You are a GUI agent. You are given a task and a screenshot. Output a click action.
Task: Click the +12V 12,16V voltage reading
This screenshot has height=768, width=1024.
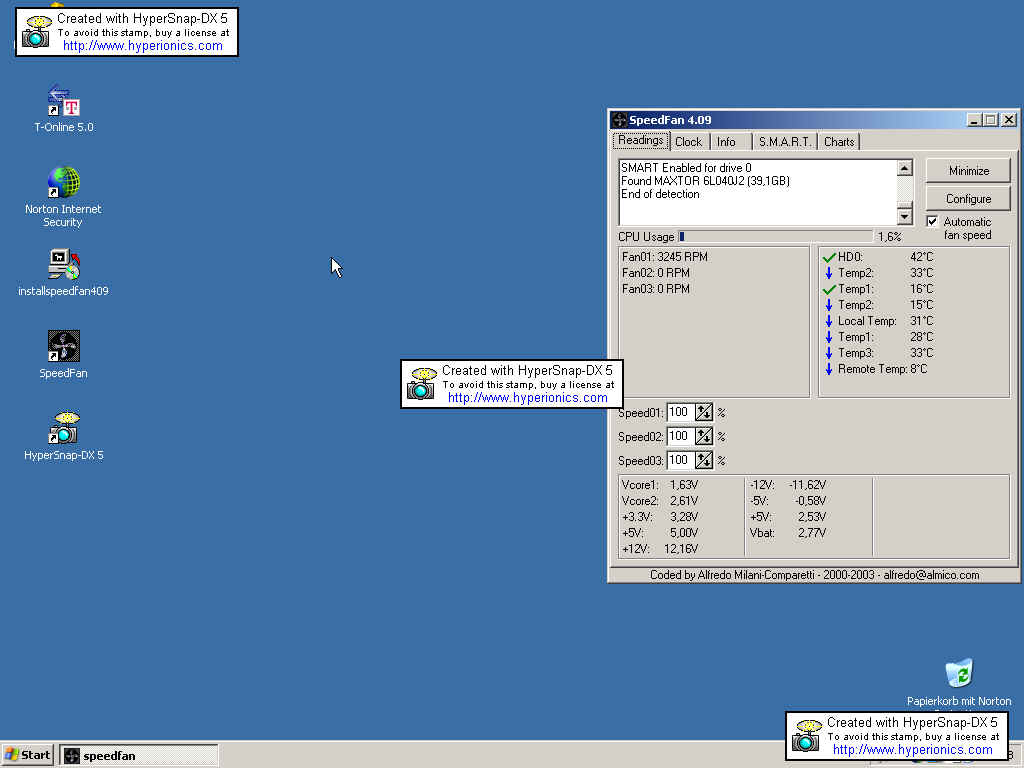pos(660,549)
